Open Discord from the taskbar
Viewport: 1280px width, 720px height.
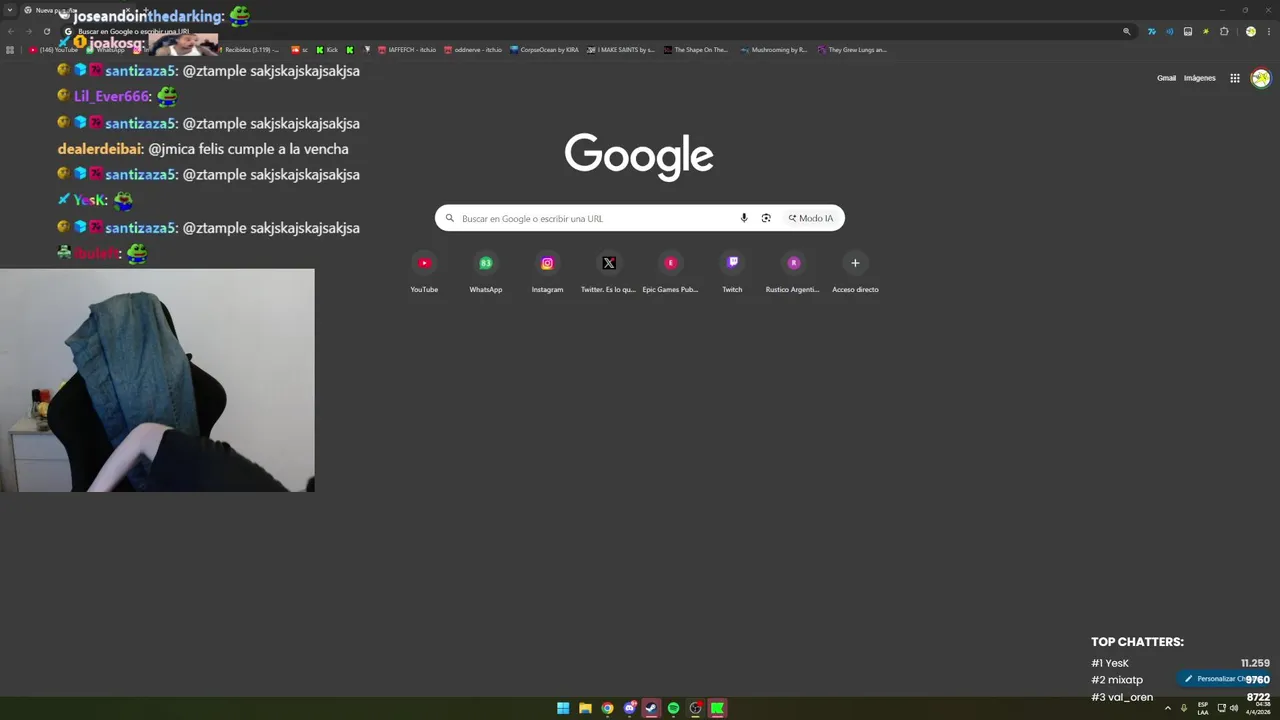[x=630, y=708]
